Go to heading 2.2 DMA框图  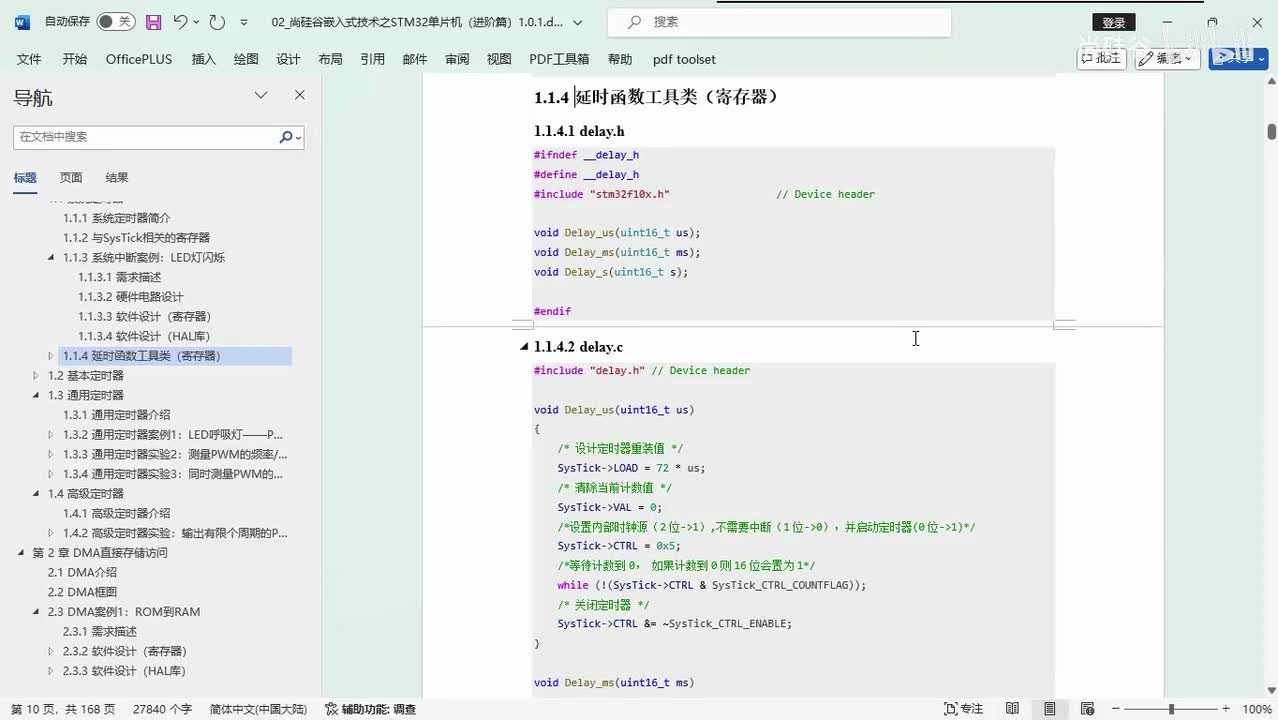tap(82, 592)
